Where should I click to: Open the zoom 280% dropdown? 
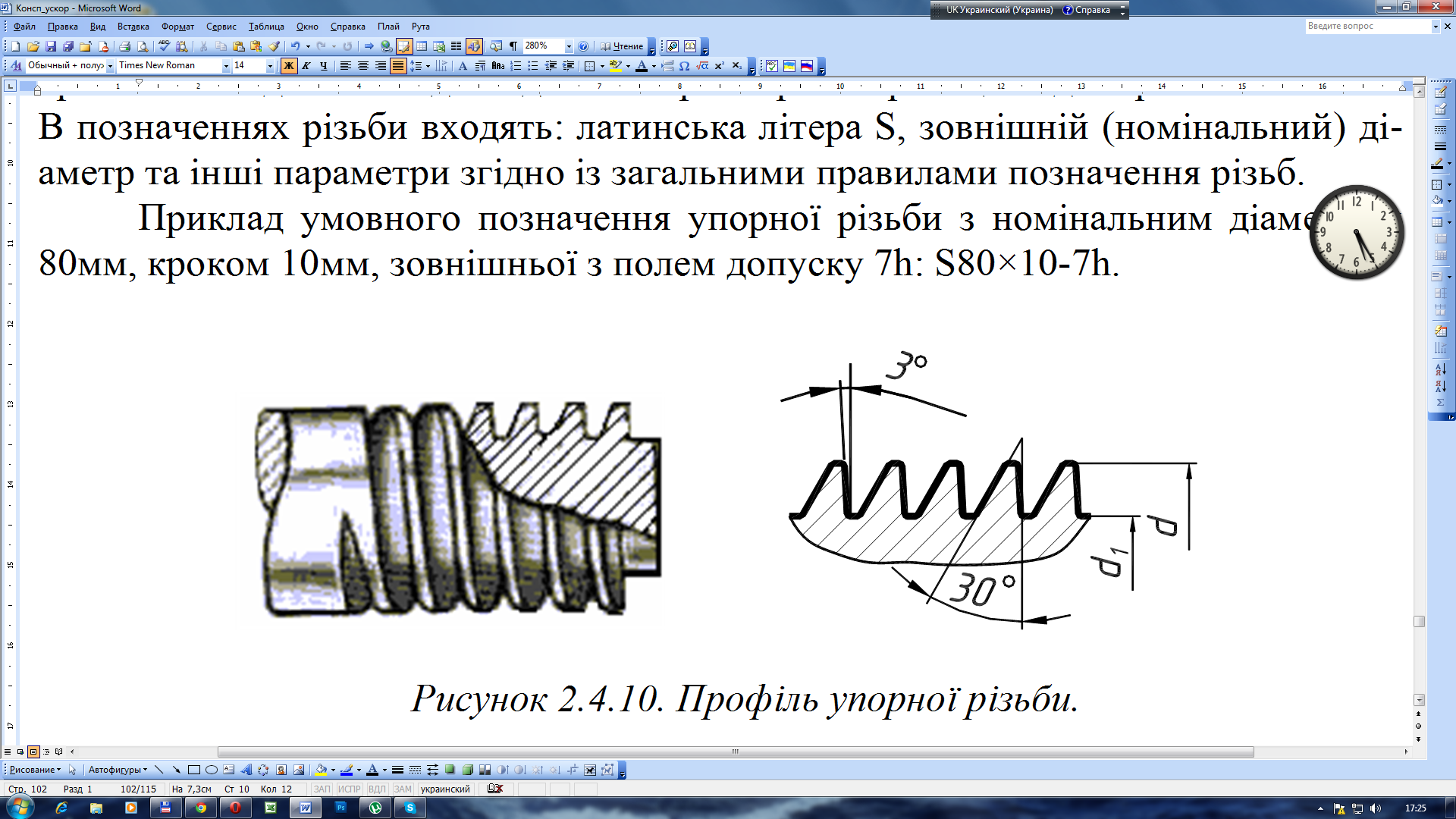coord(569,46)
